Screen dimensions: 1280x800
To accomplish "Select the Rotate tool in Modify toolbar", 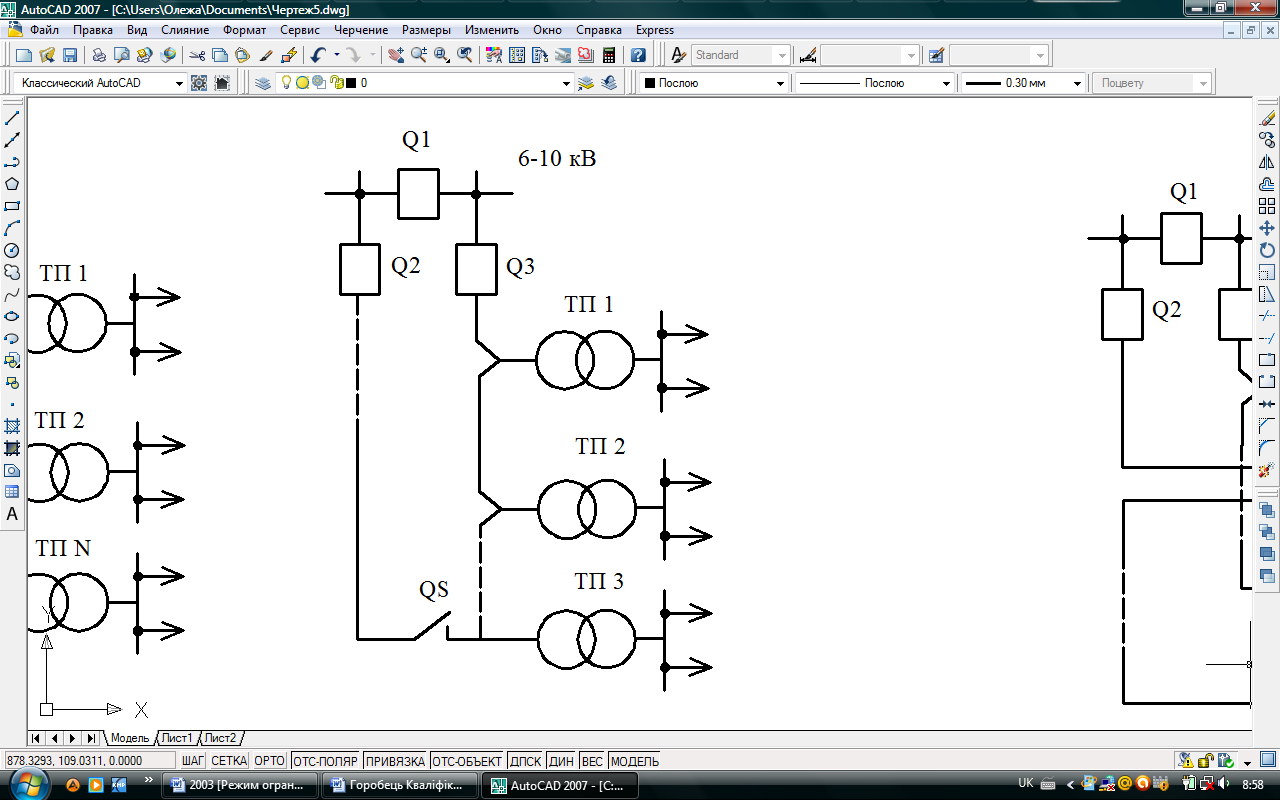I will tap(1267, 250).
